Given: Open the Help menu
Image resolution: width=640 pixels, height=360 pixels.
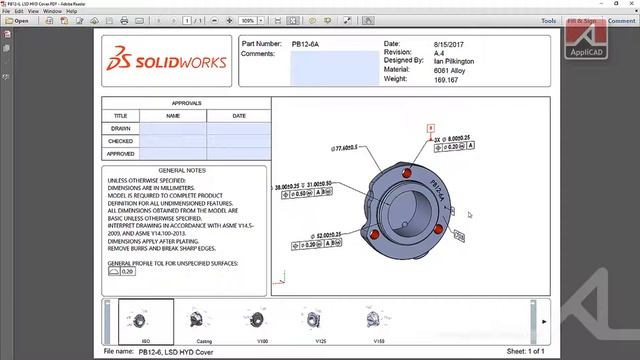Looking at the screenshot, I should pos(71,11).
